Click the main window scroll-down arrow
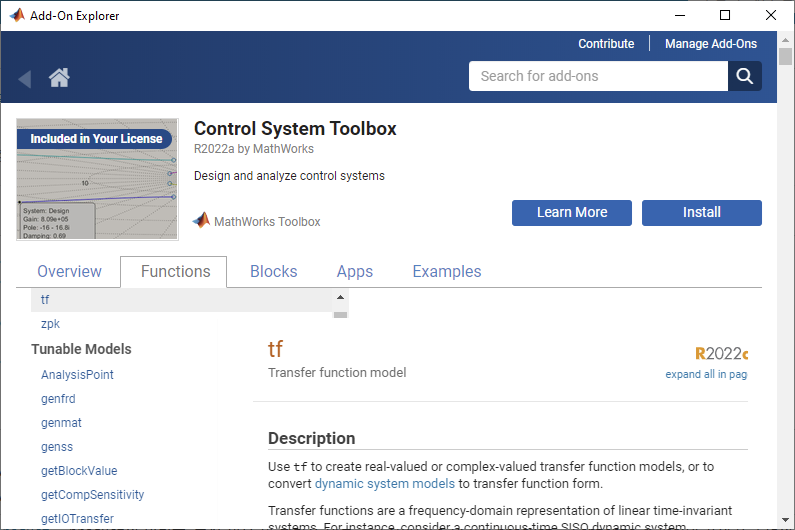795x530 pixels. (x=785, y=520)
